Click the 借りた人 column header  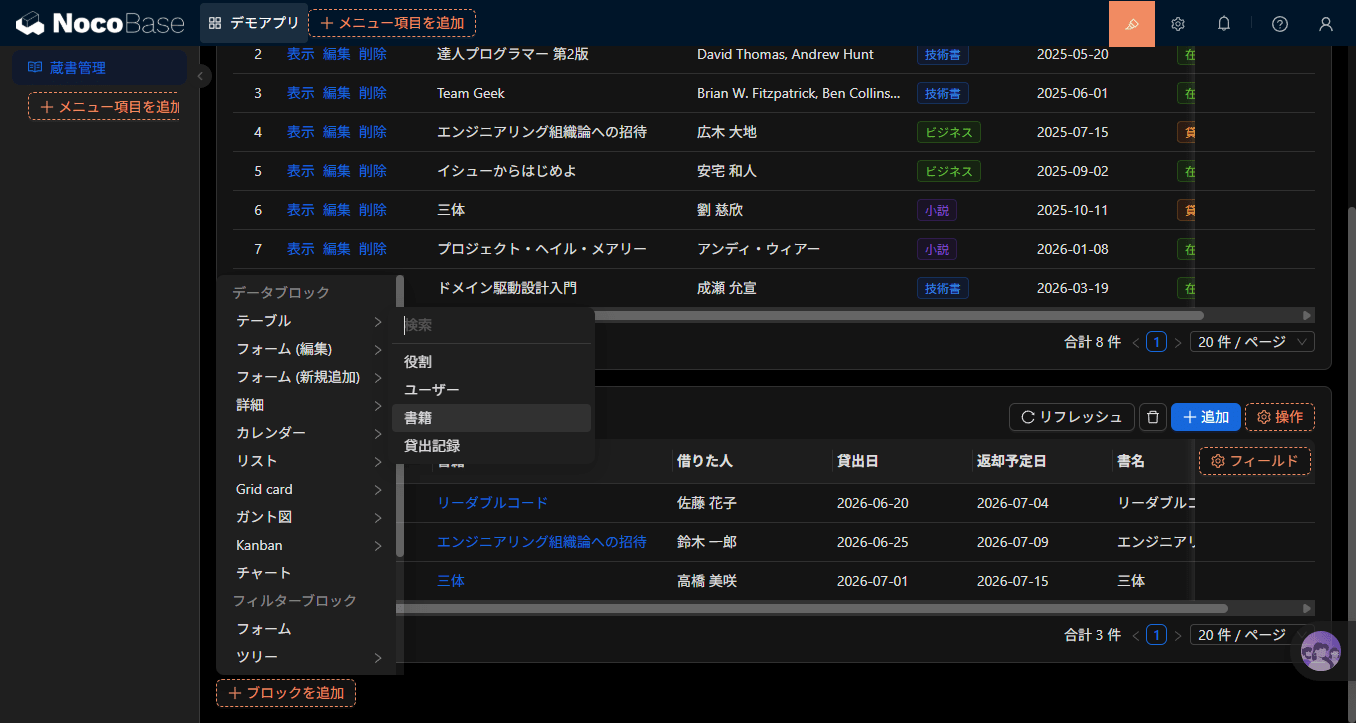click(x=705, y=461)
